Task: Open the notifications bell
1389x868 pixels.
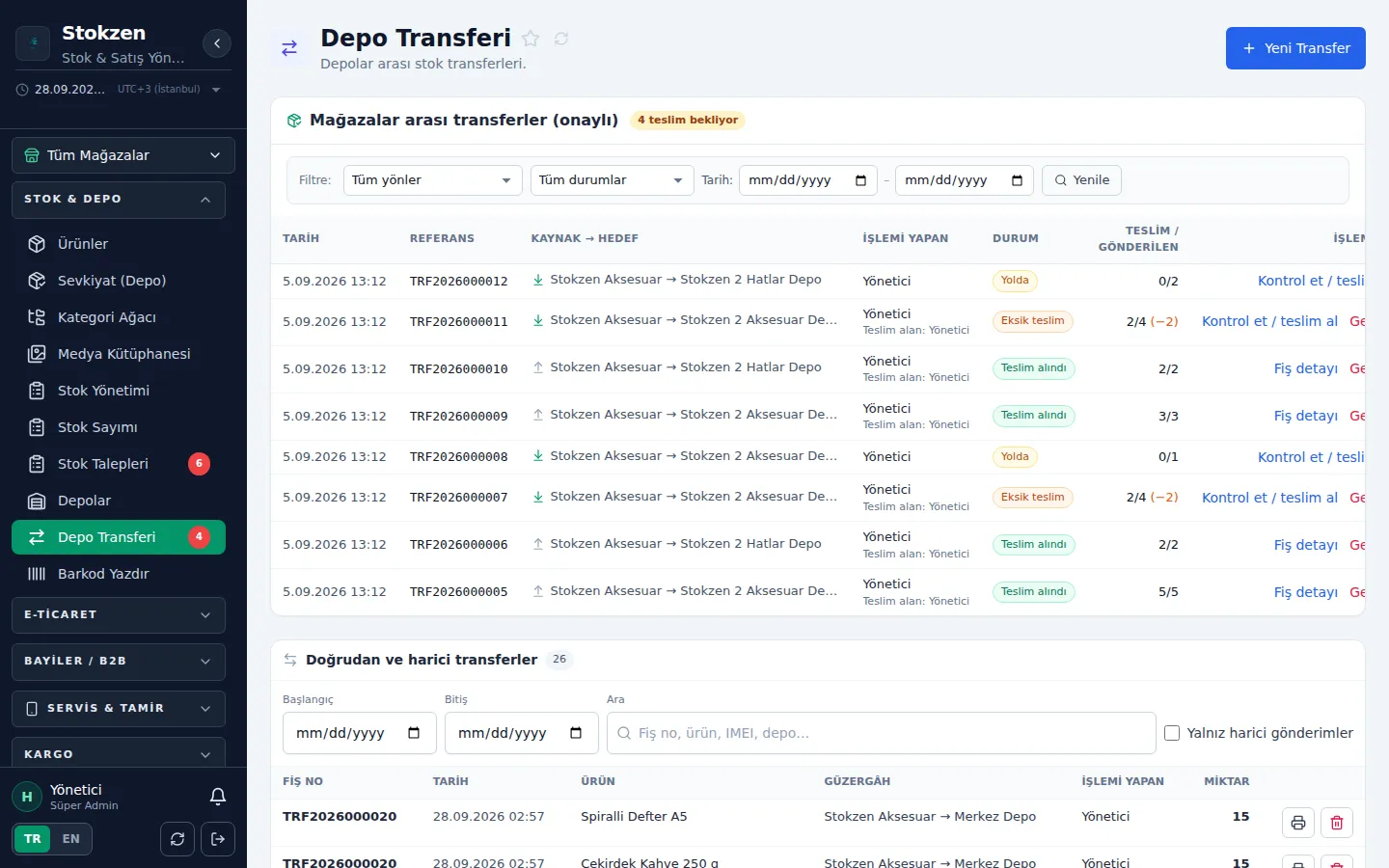Action: (x=218, y=797)
